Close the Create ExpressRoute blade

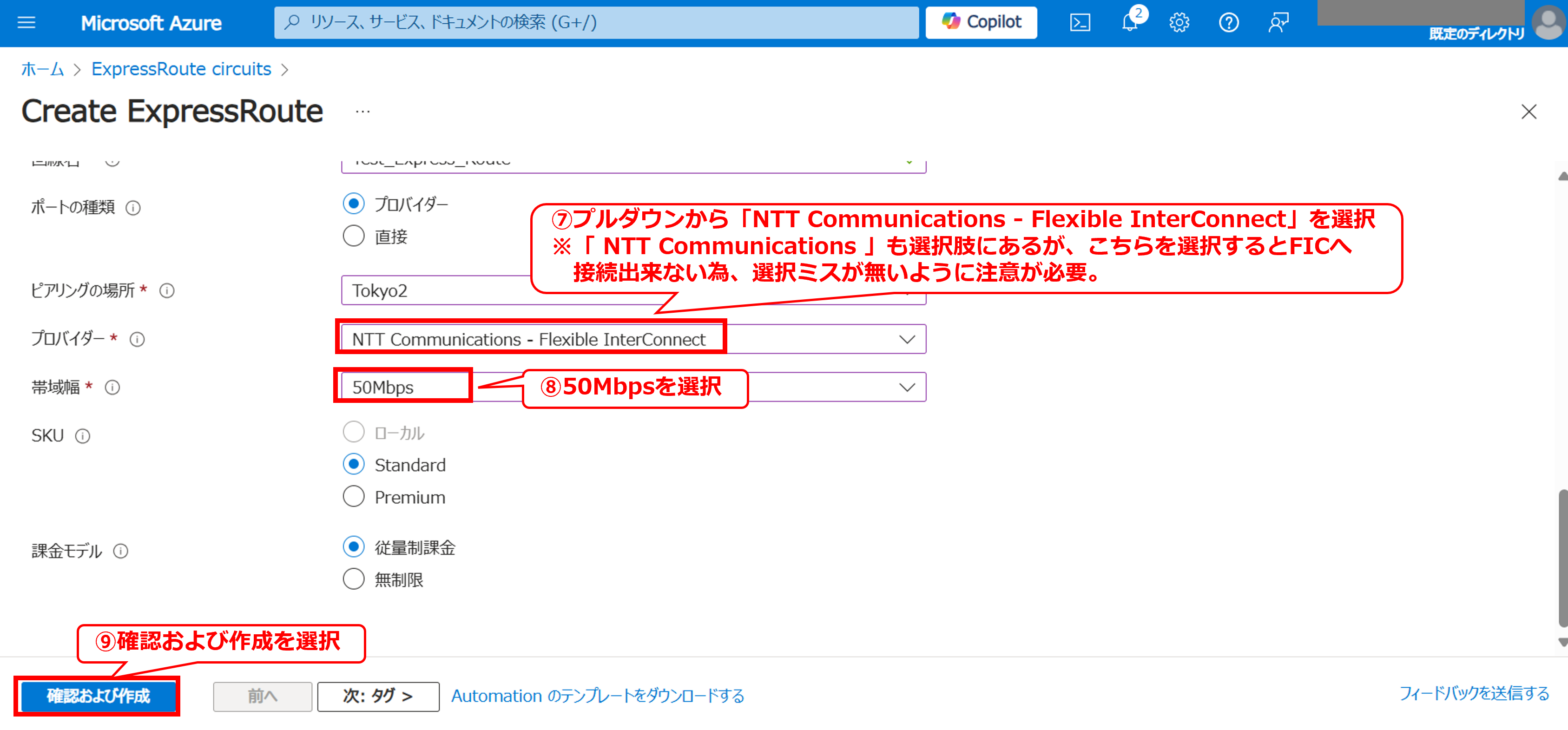[x=1528, y=112]
